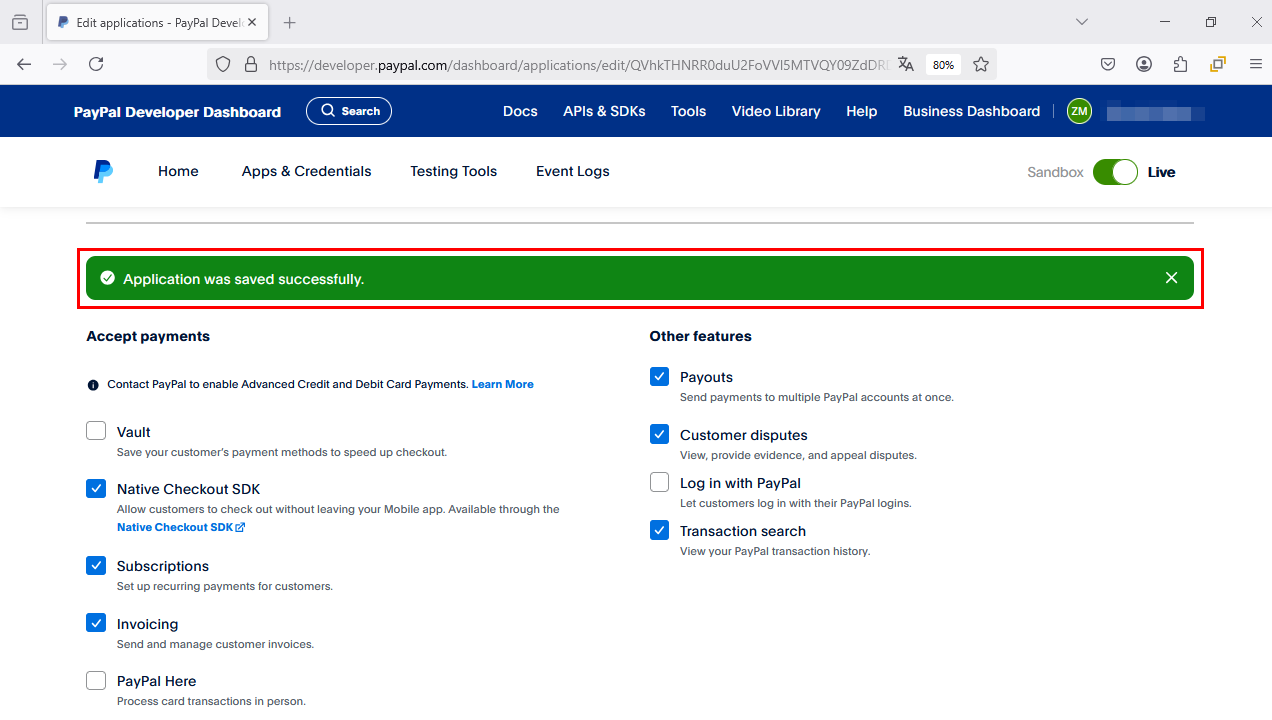Click the 'Other features' heading
Screen dimensions: 1272x720
coord(700,336)
